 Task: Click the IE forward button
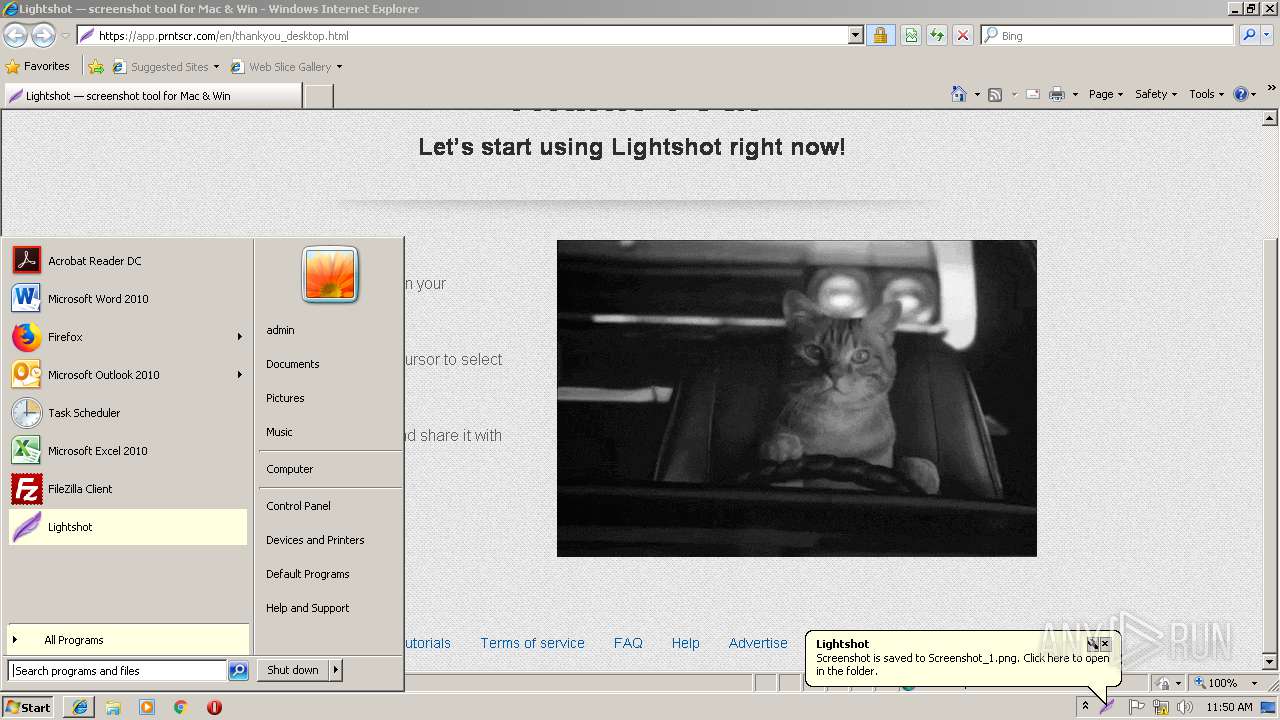[x=43, y=35]
